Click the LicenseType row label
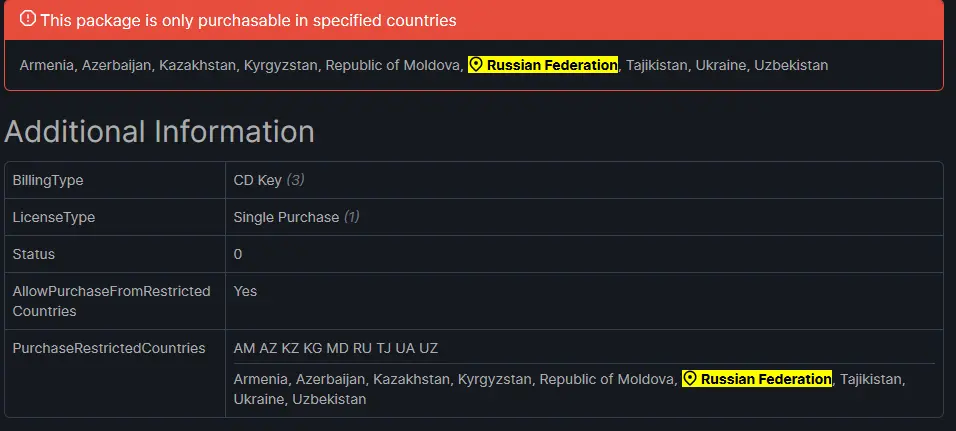Image resolution: width=956 pixels, height=431 pixels. pyautogui.click(x=54, y=217)
